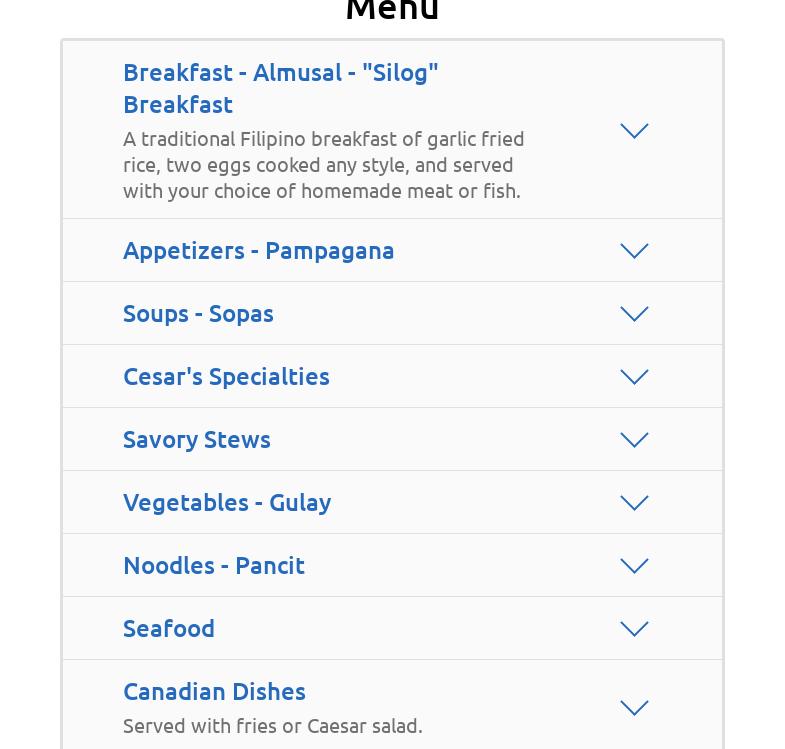Click the Savory Stews chevron arrow
The image size is (785, 749).
pos(634,440)
